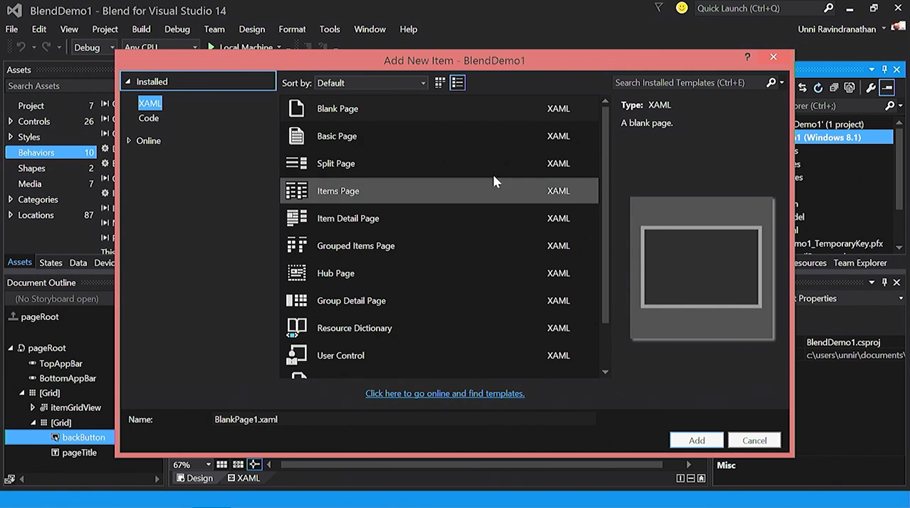Switch template list to details list view
This screenshot has width=910, height=508.
[457, 82]
